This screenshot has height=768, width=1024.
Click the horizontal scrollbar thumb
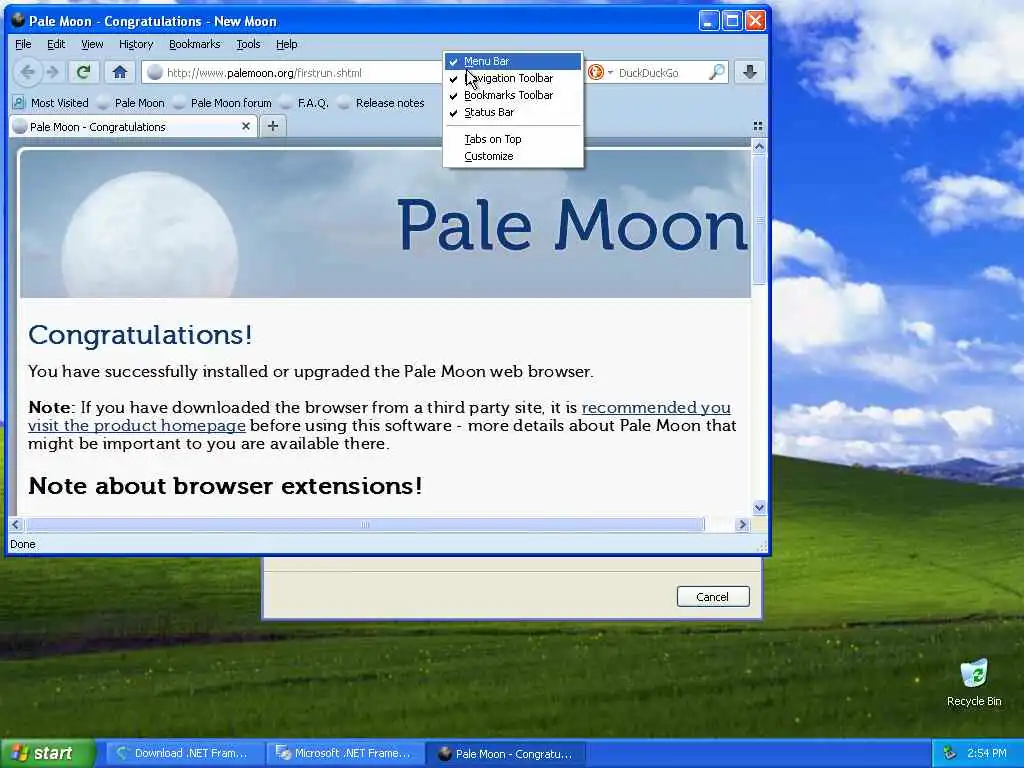(x=365, y=524)
